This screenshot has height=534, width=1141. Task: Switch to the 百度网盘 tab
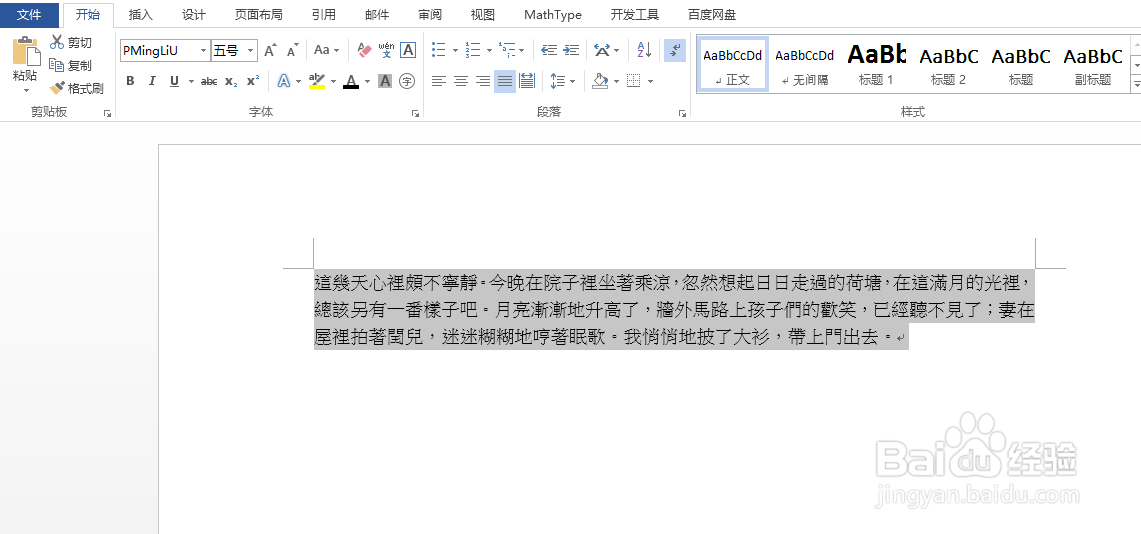712,15
